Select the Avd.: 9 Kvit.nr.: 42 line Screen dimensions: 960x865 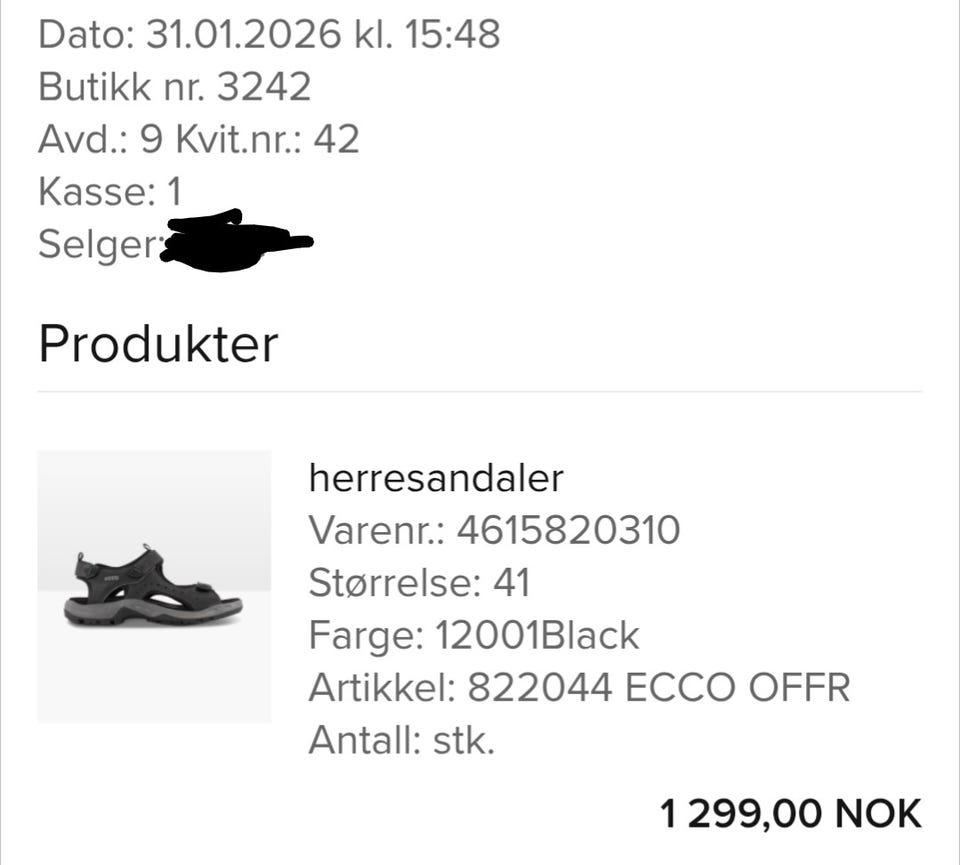[198, 139]
